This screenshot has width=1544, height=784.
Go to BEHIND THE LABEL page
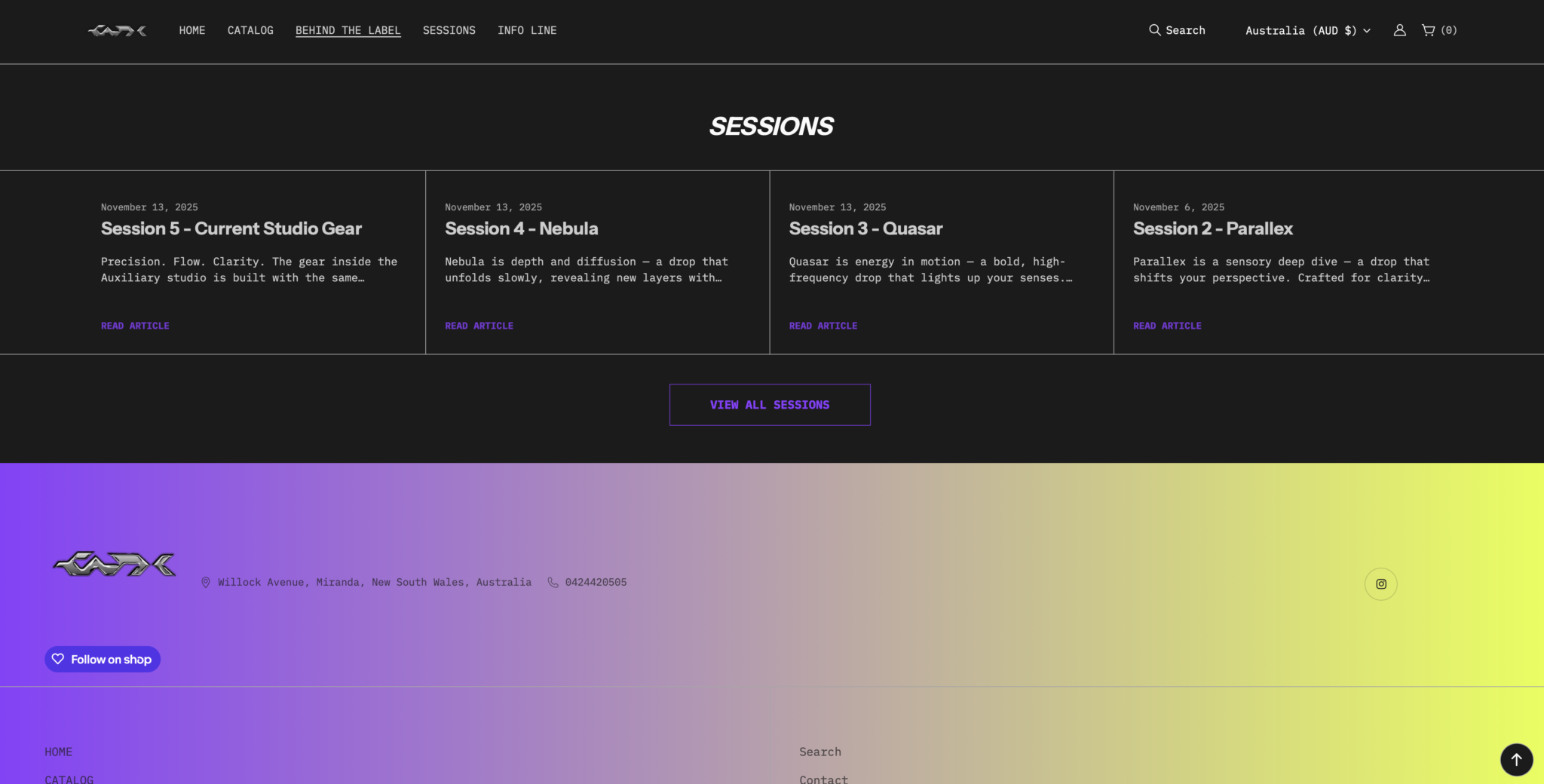[x=348, y=31]
